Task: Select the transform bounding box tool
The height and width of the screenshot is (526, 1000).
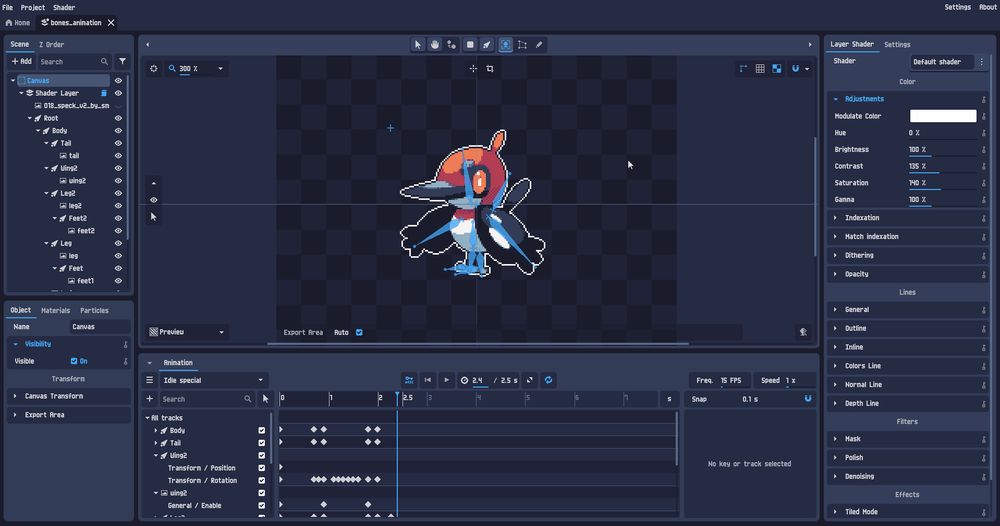Action: [522, 45]
